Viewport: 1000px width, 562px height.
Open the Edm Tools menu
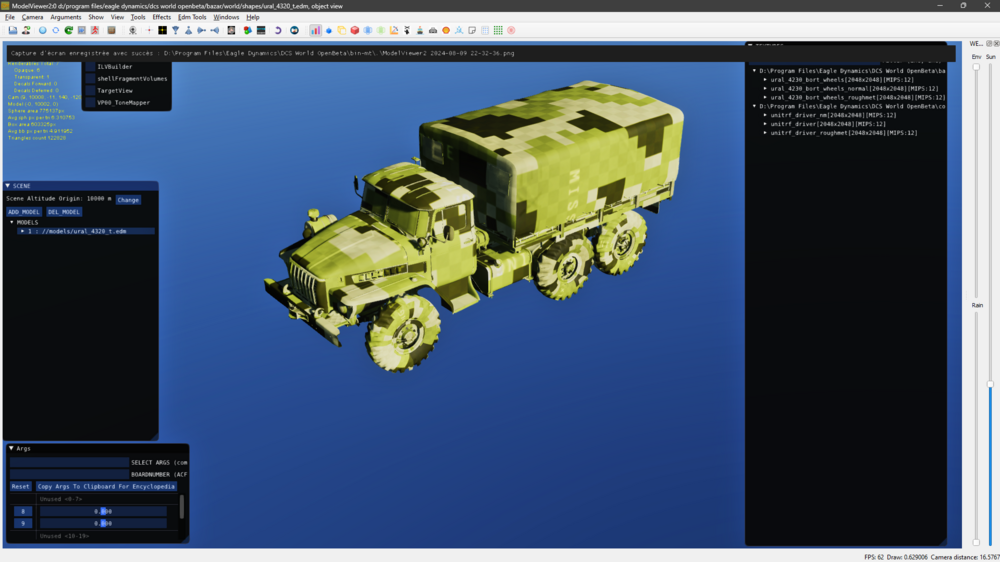pos(192,17)
